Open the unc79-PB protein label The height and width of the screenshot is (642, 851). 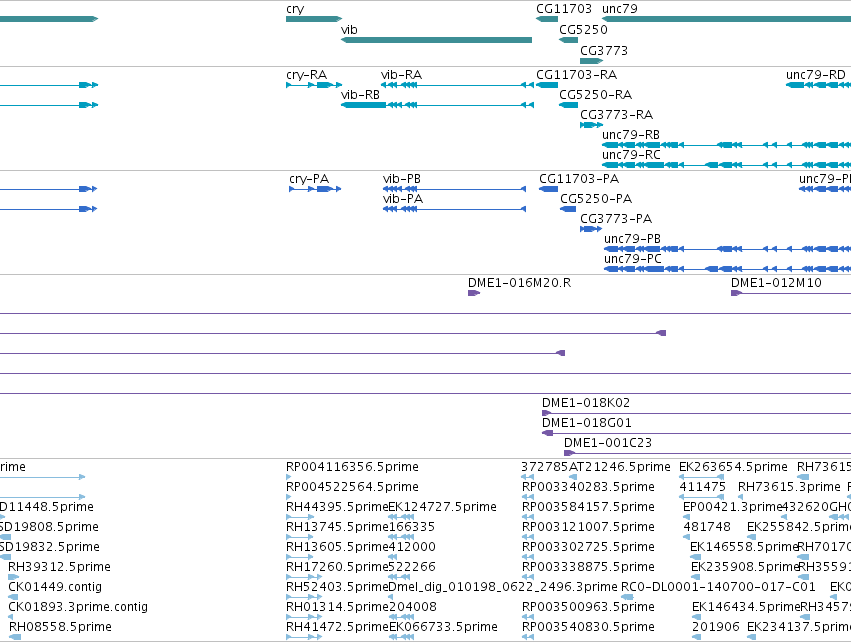[x=632, y=239]
